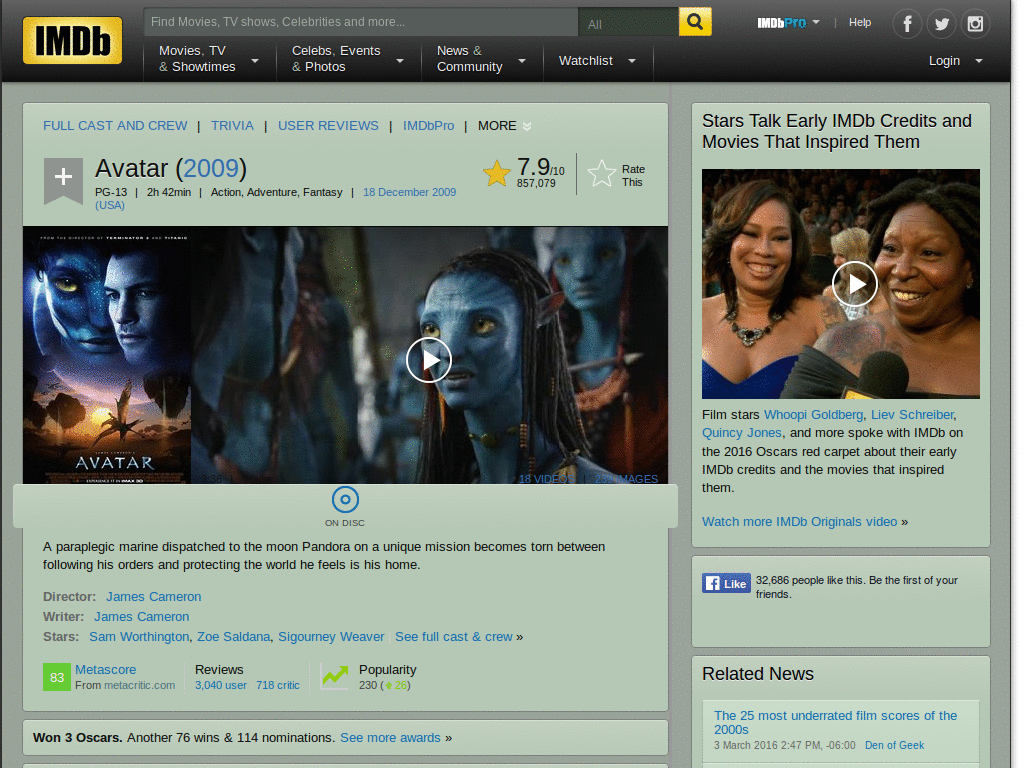
Task: Open Sigourney Weaver's page
Action: point(331,637)
